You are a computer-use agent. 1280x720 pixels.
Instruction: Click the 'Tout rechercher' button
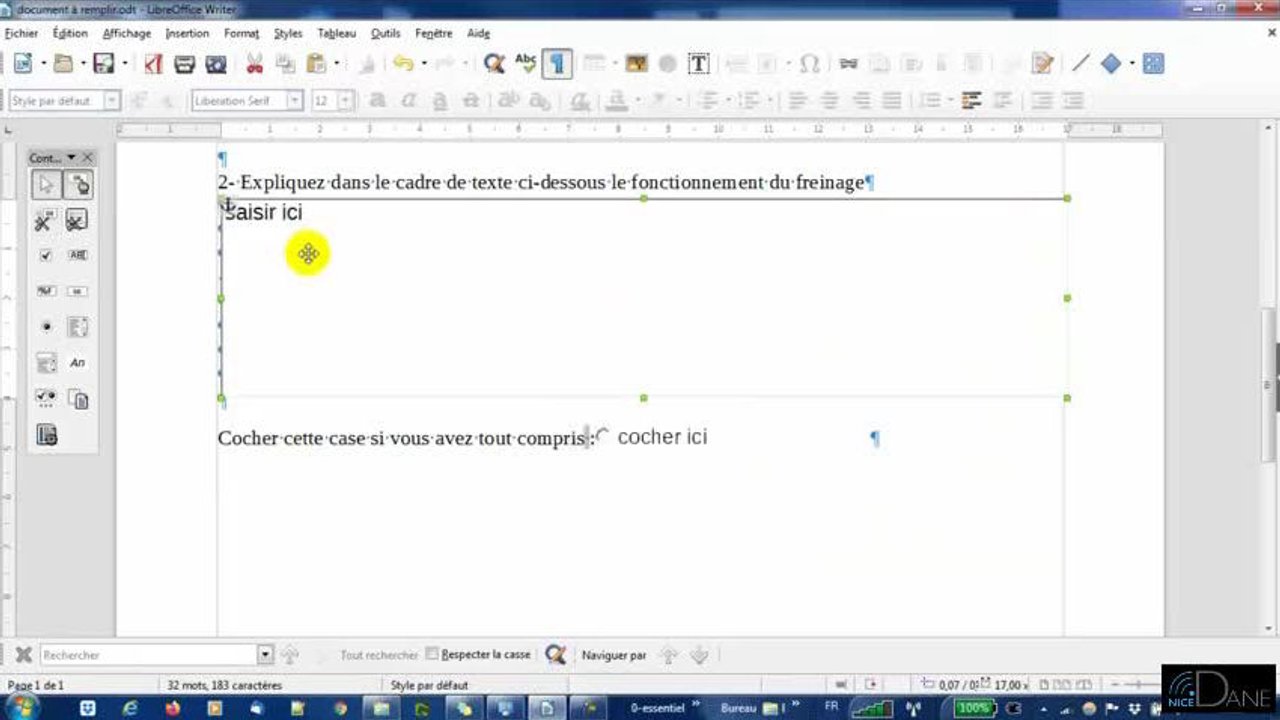pos(379,655)
